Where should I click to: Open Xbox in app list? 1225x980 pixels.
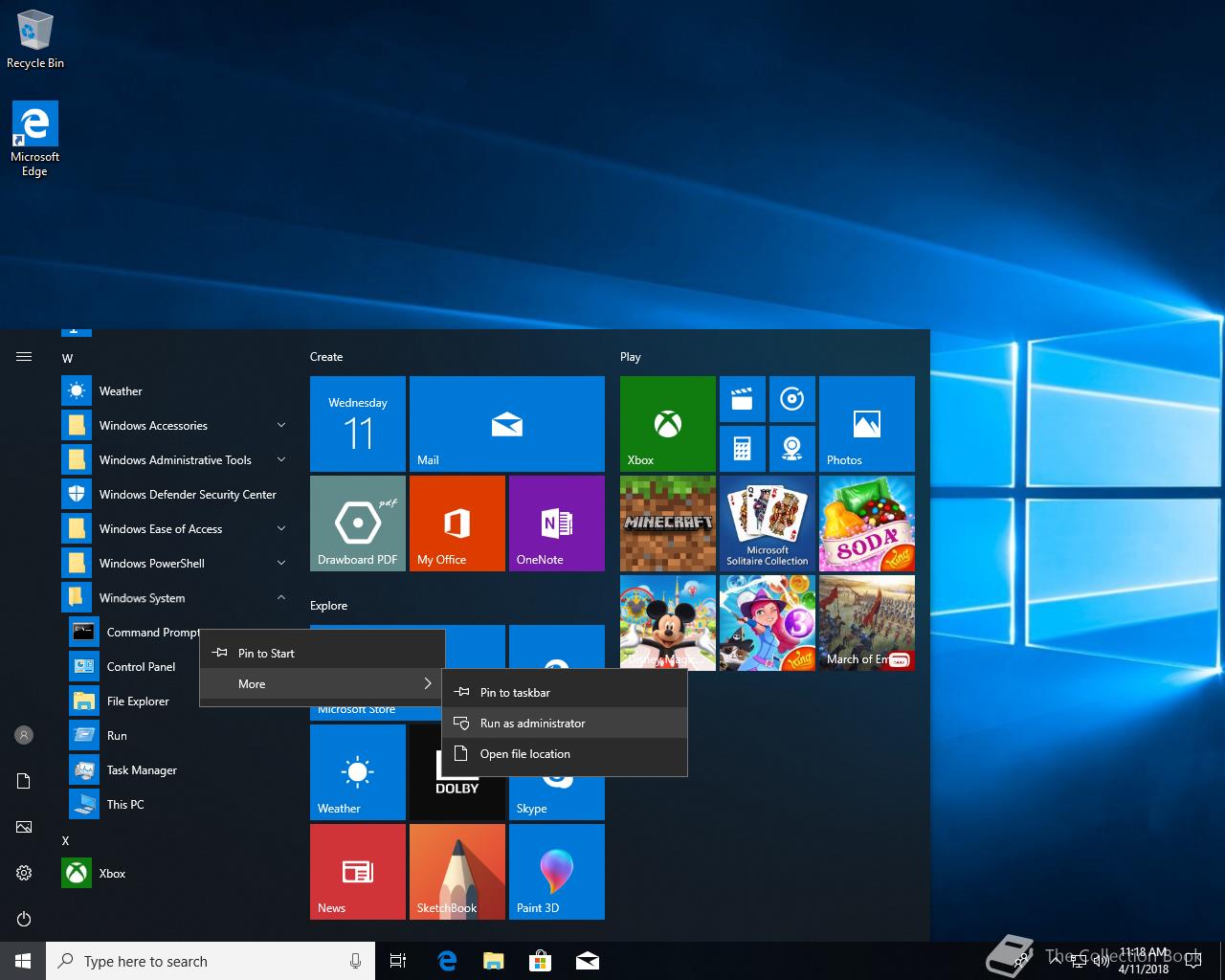178,873
